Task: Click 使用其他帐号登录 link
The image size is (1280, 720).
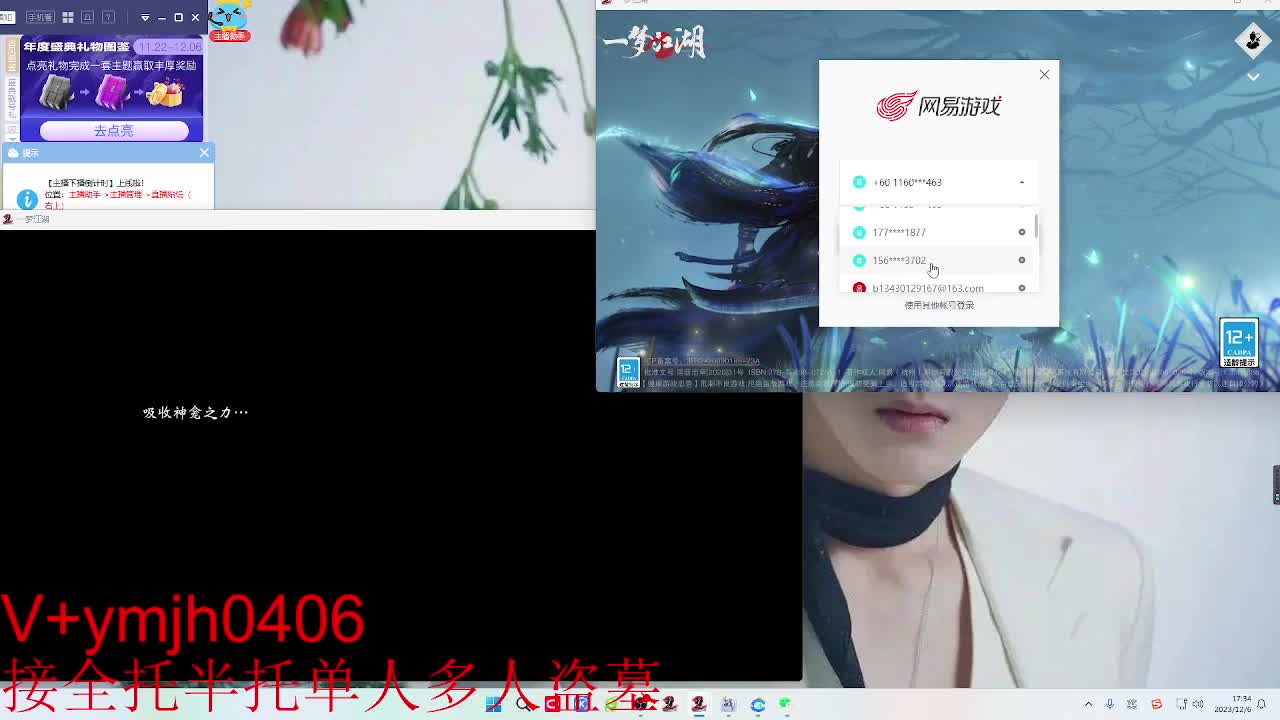Action: (x=939, y=305)
